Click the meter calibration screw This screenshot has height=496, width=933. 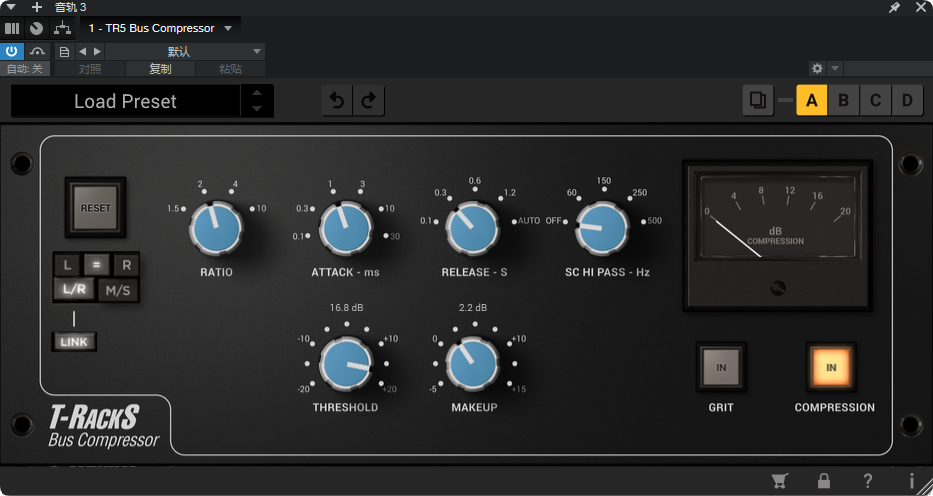[778, 288]
